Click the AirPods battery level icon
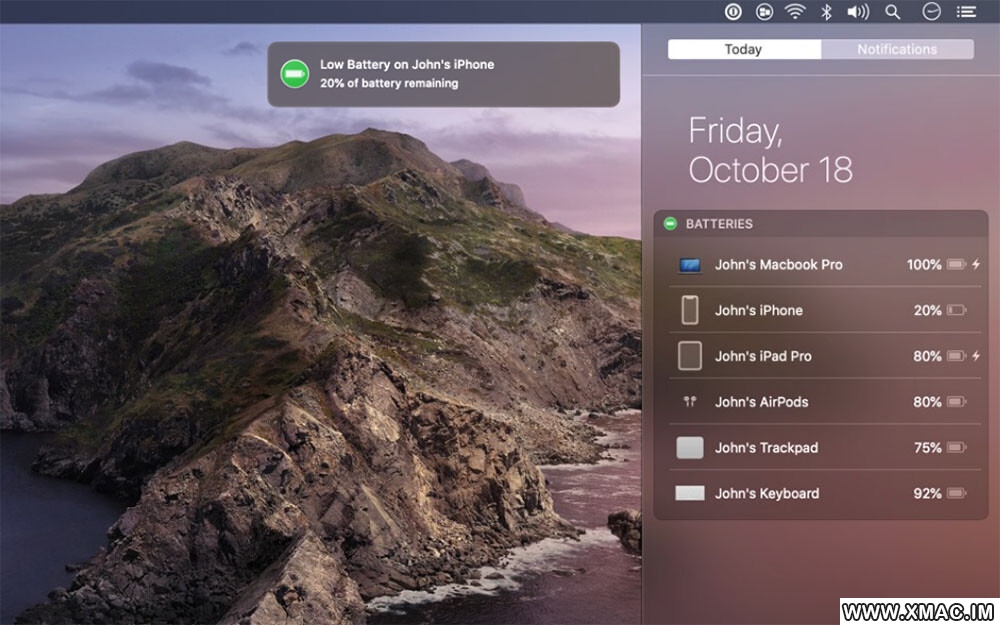Image resolution: width=1000 pixels, height=625 pixels. coord(957,402)
